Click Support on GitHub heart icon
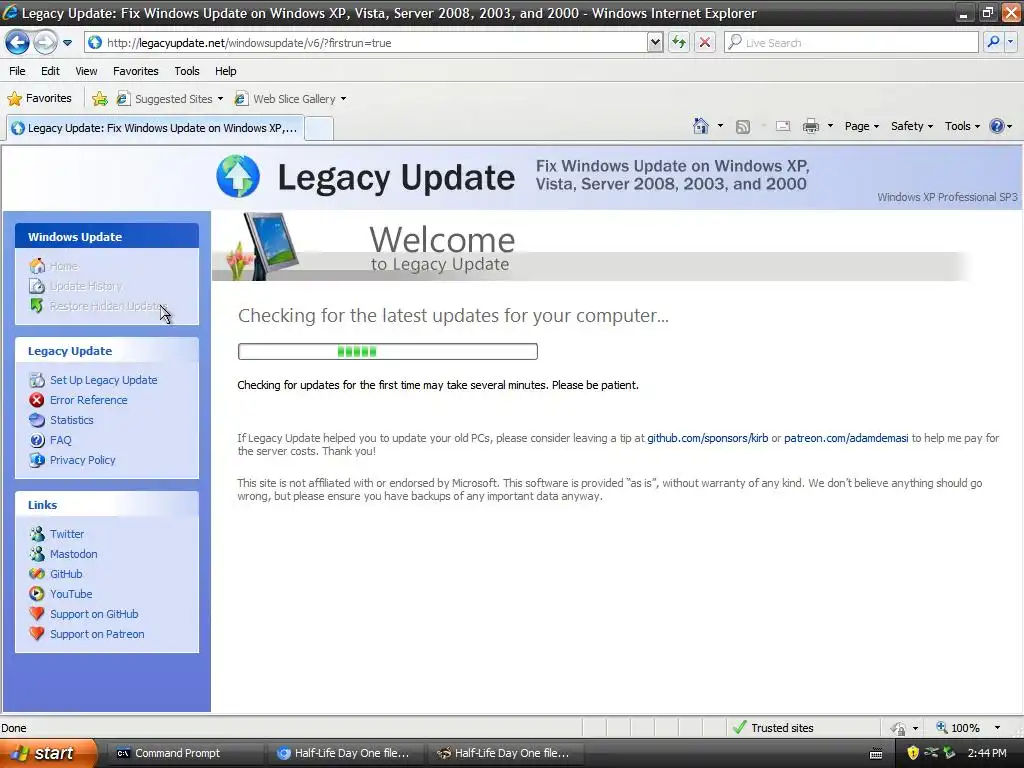 point(37,614)
